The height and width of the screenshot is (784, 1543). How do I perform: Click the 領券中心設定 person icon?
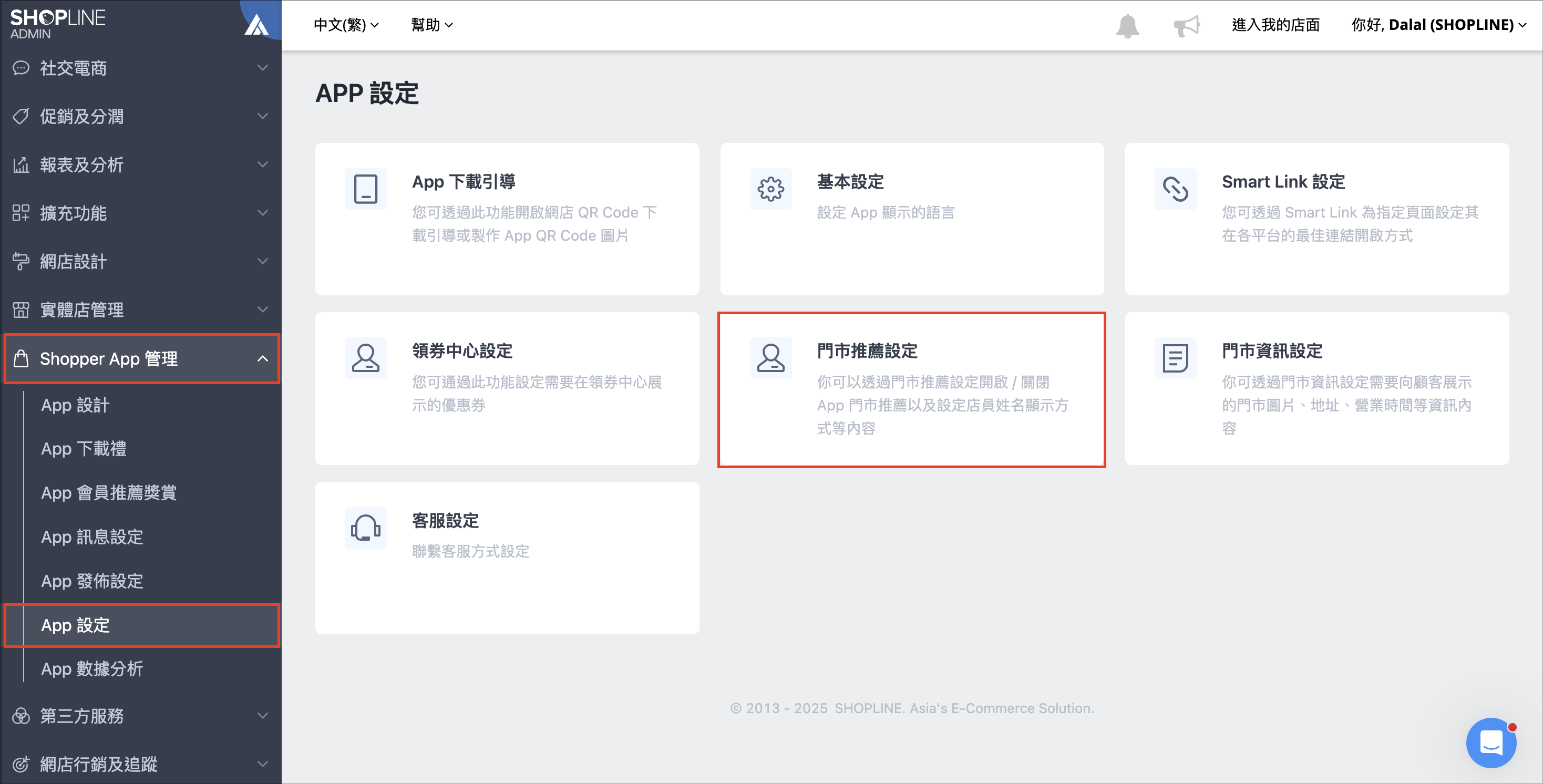click(x=365, y=358)
